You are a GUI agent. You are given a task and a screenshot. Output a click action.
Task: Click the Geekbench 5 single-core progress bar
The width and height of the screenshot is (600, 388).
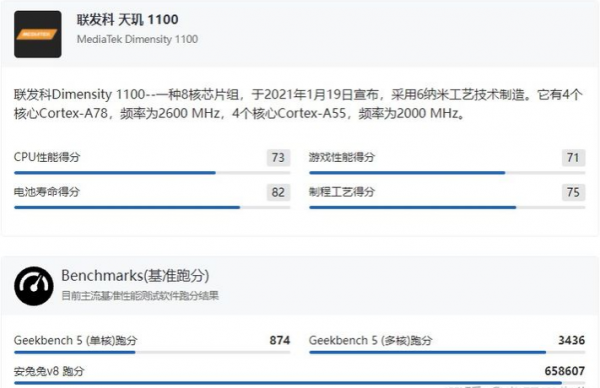point(152,352)
